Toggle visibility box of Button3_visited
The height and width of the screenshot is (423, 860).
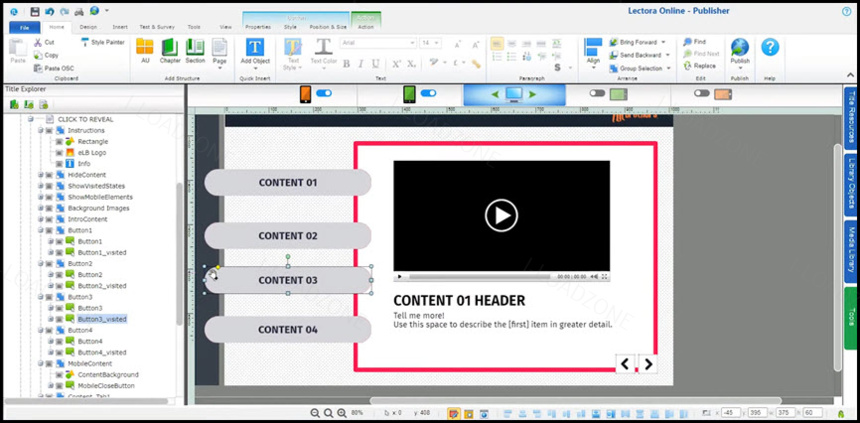point(59,319)
